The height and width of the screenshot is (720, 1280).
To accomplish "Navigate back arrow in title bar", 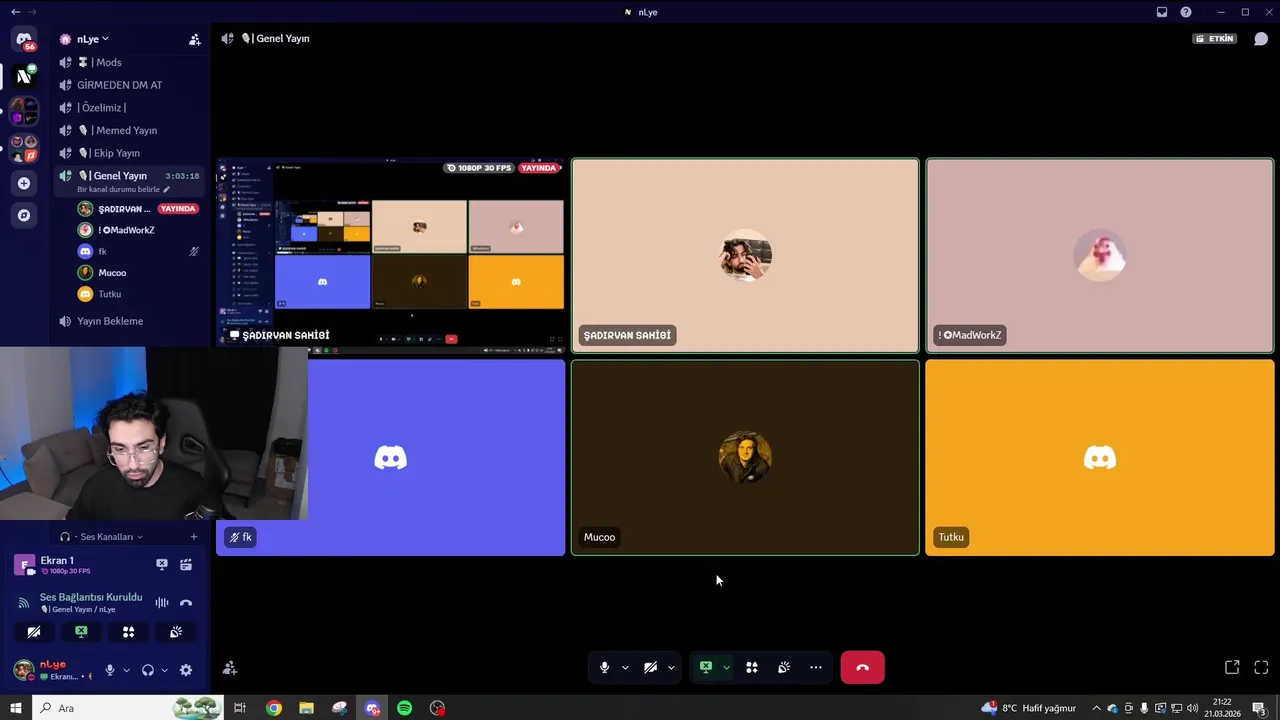I will pos(14,12).
